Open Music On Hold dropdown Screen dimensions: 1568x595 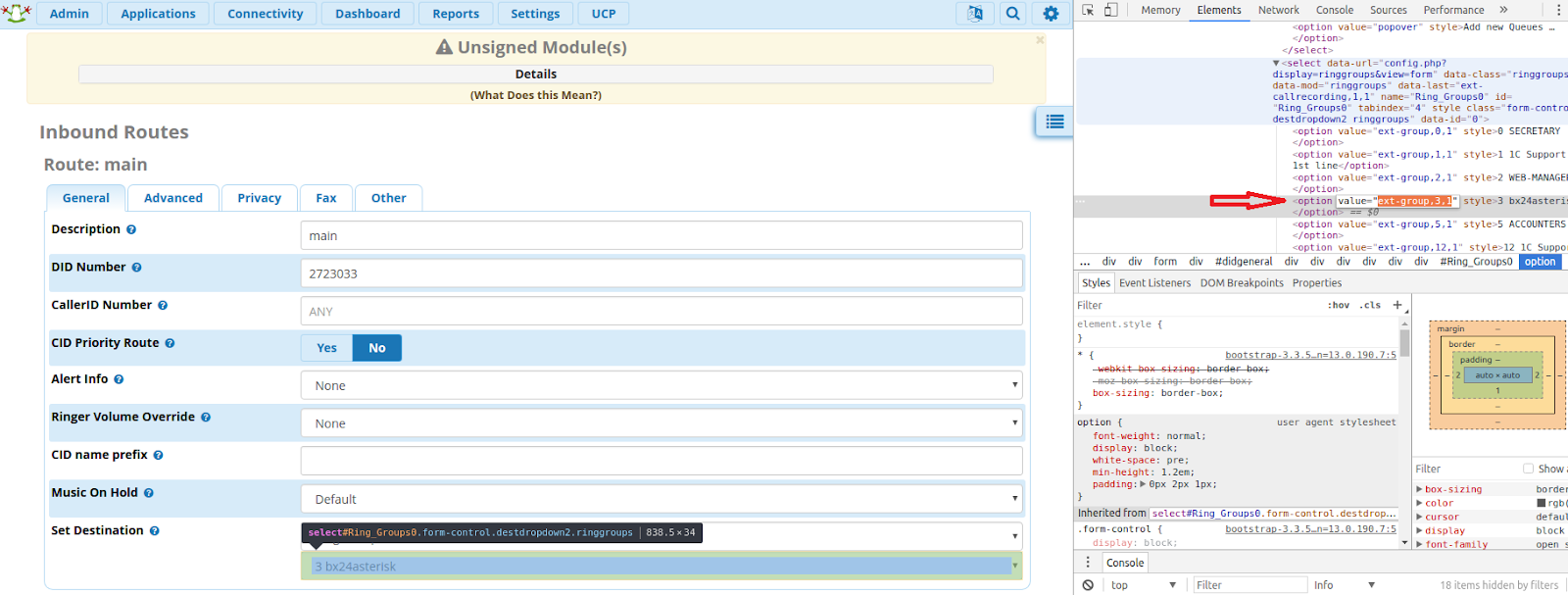coord(661,499)
